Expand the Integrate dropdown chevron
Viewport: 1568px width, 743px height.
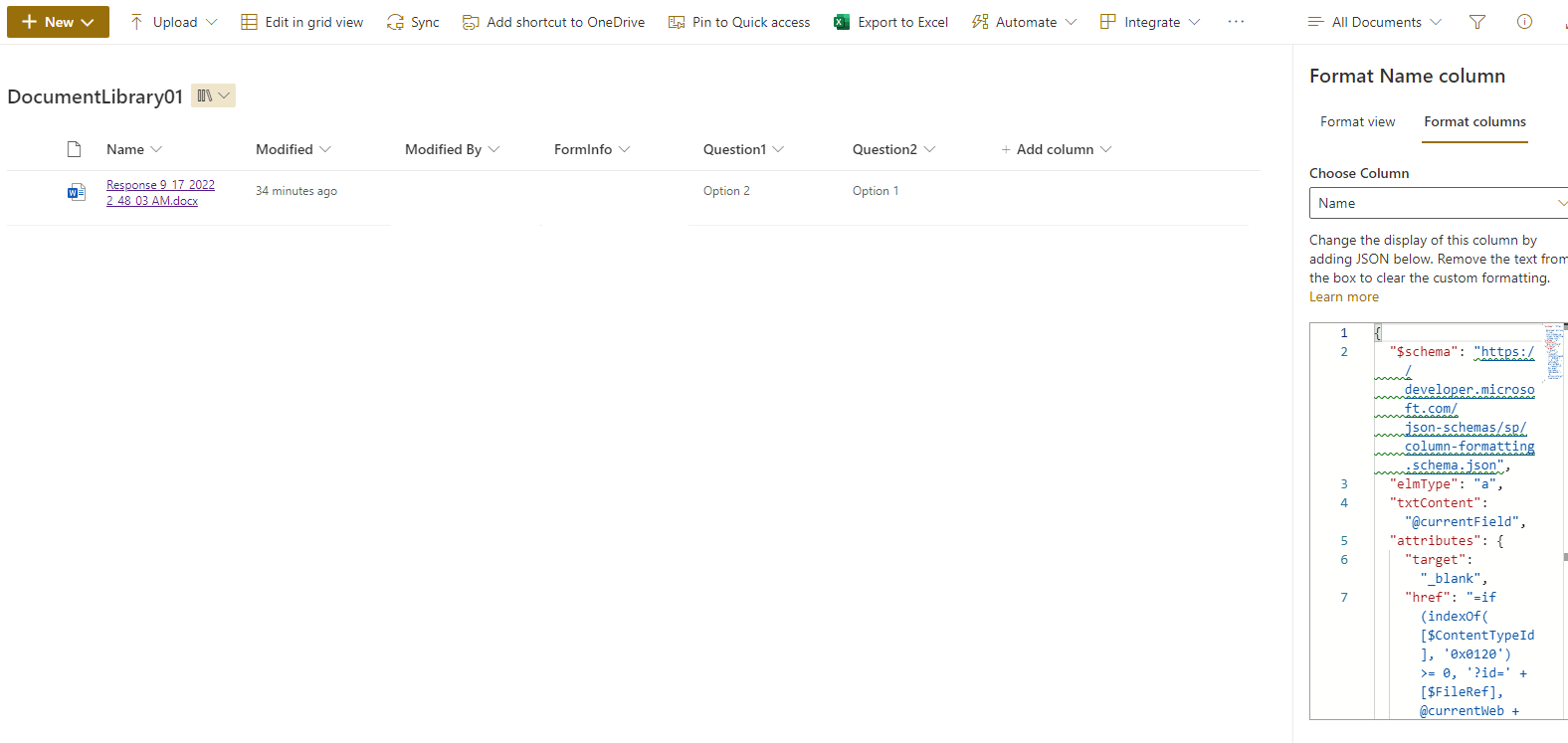1194,22
